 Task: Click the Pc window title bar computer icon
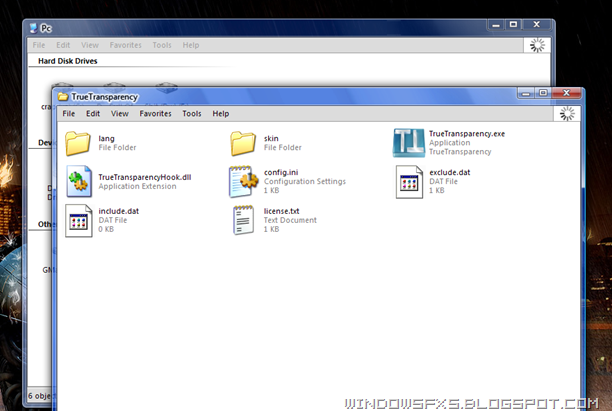[x=34, y=28]
